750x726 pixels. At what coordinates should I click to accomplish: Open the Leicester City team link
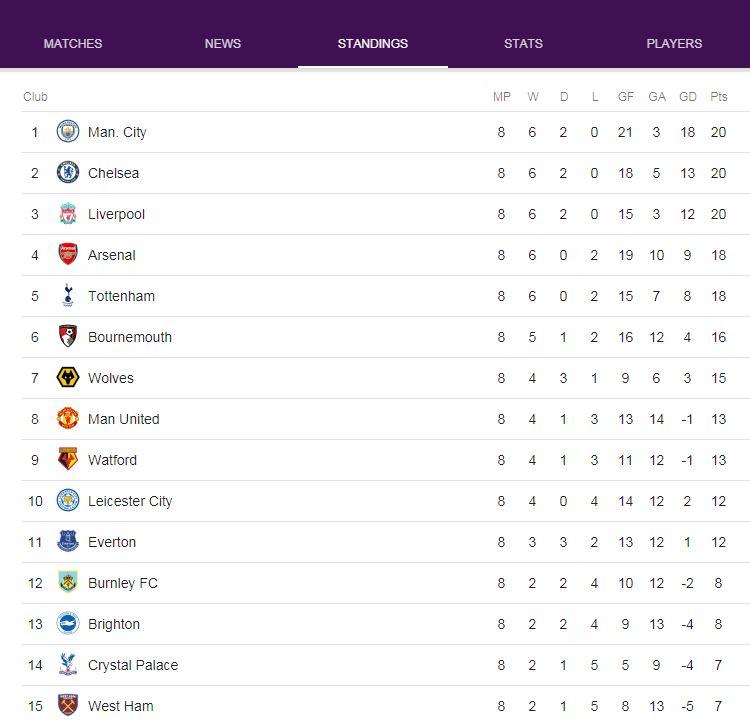click(130, 501)
